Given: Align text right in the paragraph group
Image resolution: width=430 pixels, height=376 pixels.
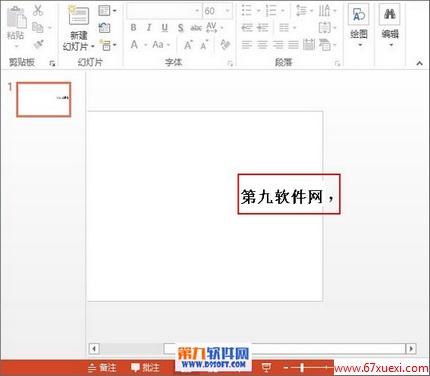Looking at the screenshot, I should tap(278, 45).
